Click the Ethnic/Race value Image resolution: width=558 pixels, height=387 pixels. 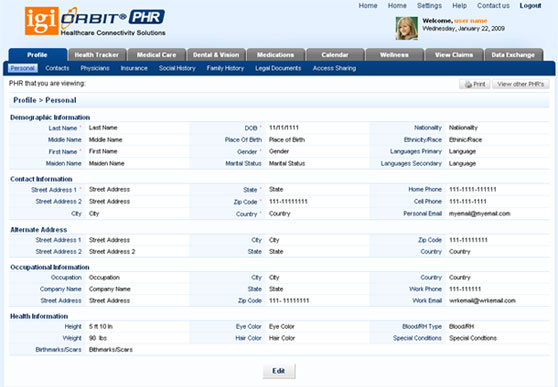(465, 140)
